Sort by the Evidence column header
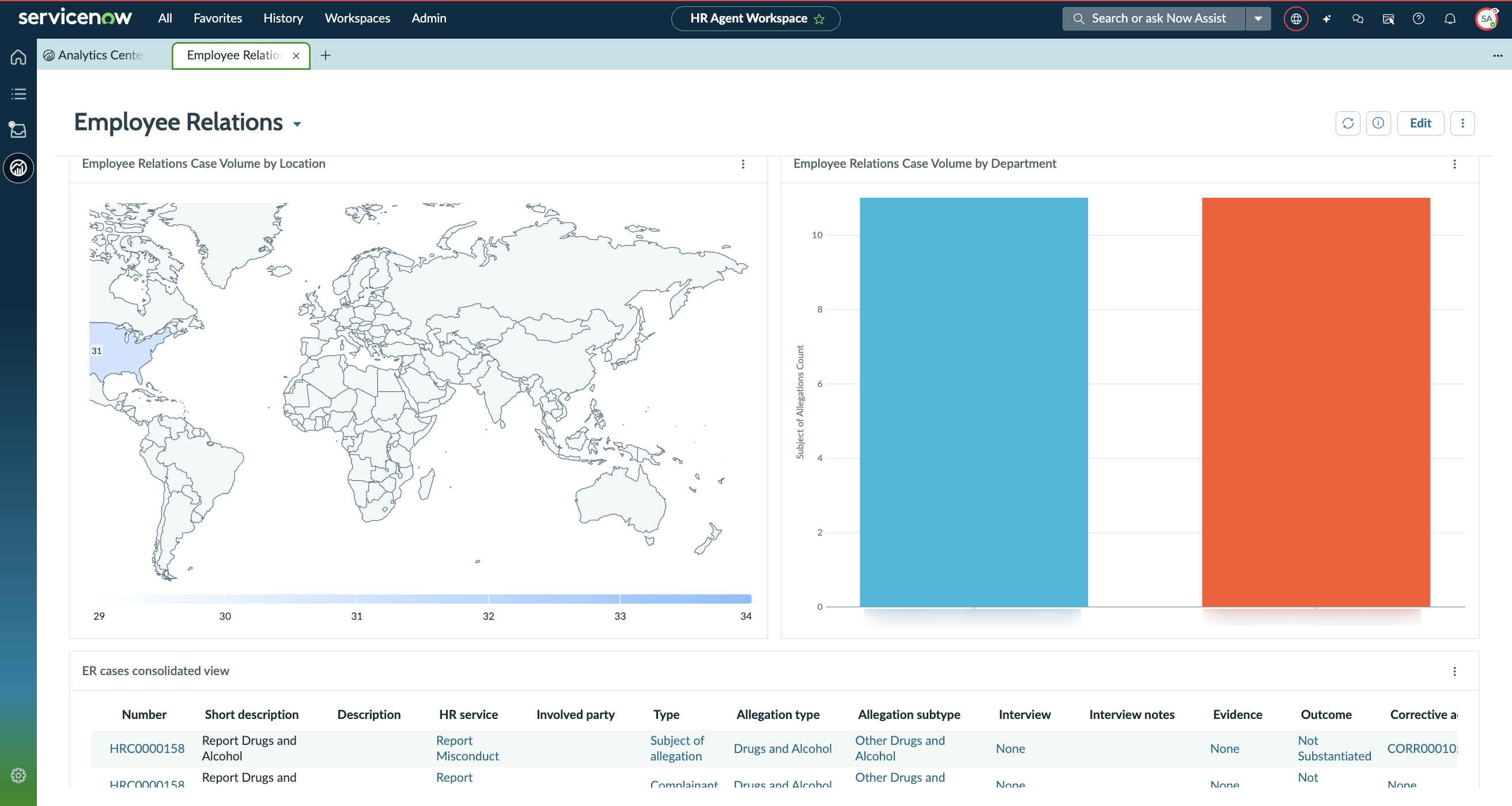 [1237, 714]
